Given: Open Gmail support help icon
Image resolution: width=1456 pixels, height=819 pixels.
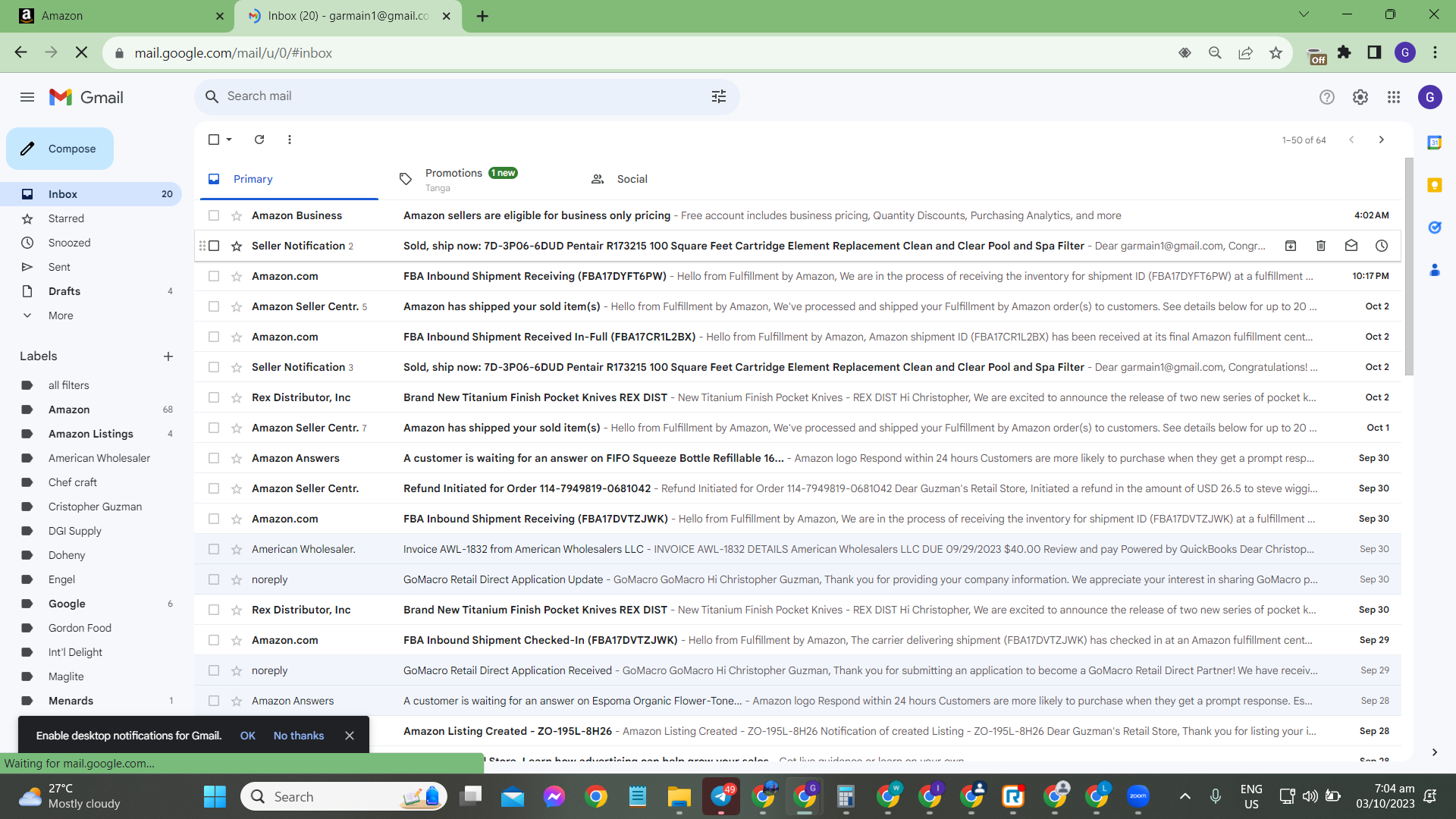Looking at the screenshot, I should pyautogui.click(x=1327, y=97).
